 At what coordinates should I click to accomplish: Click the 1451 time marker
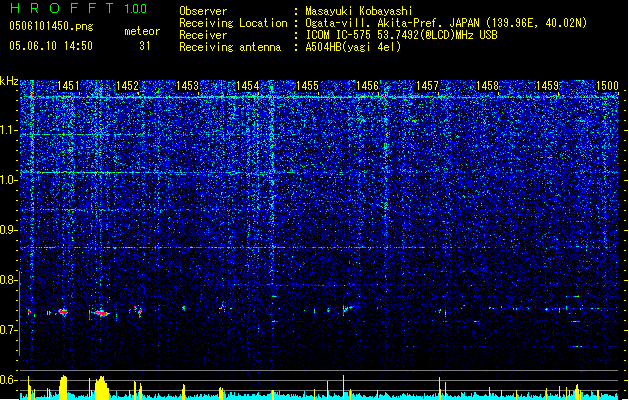[x=68, y=86]
